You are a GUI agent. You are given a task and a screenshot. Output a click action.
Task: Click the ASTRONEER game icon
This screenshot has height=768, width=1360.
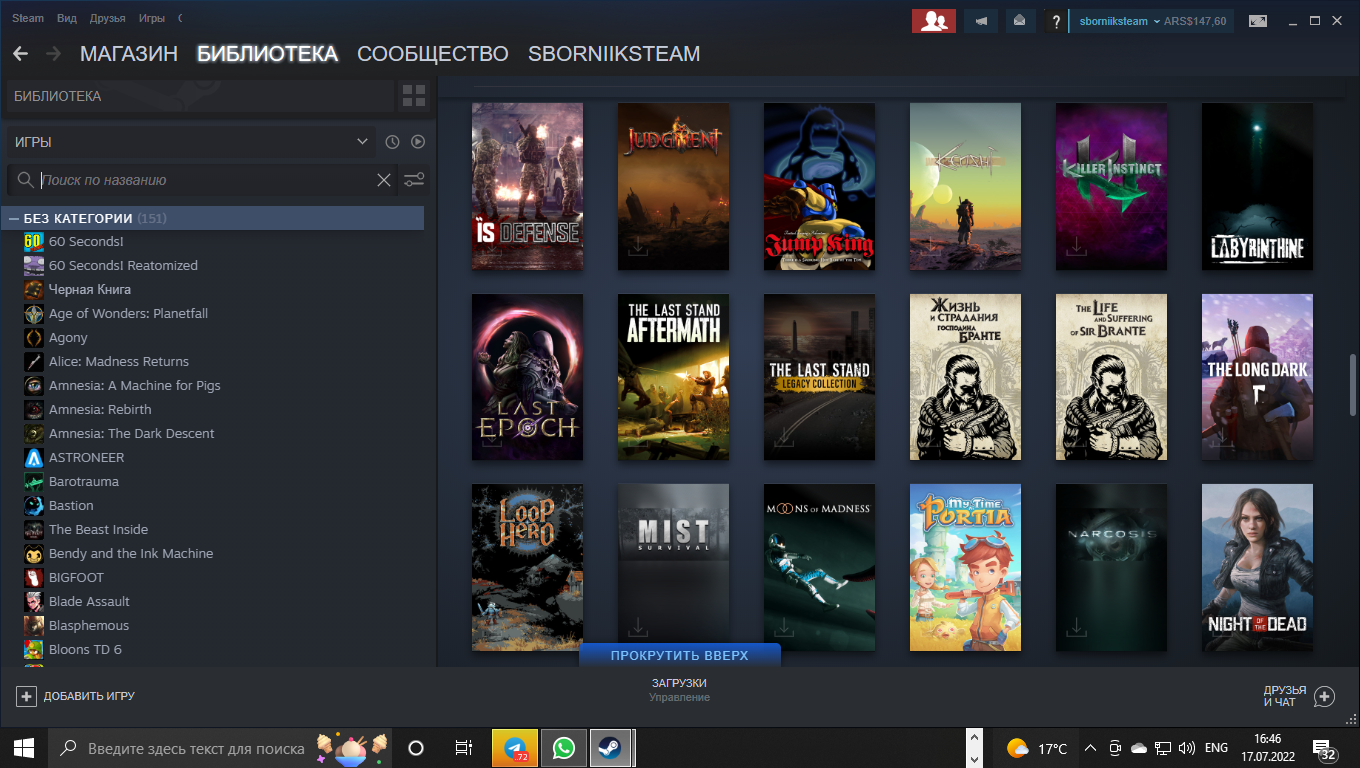pyautogui.click(x=34, y=458)
